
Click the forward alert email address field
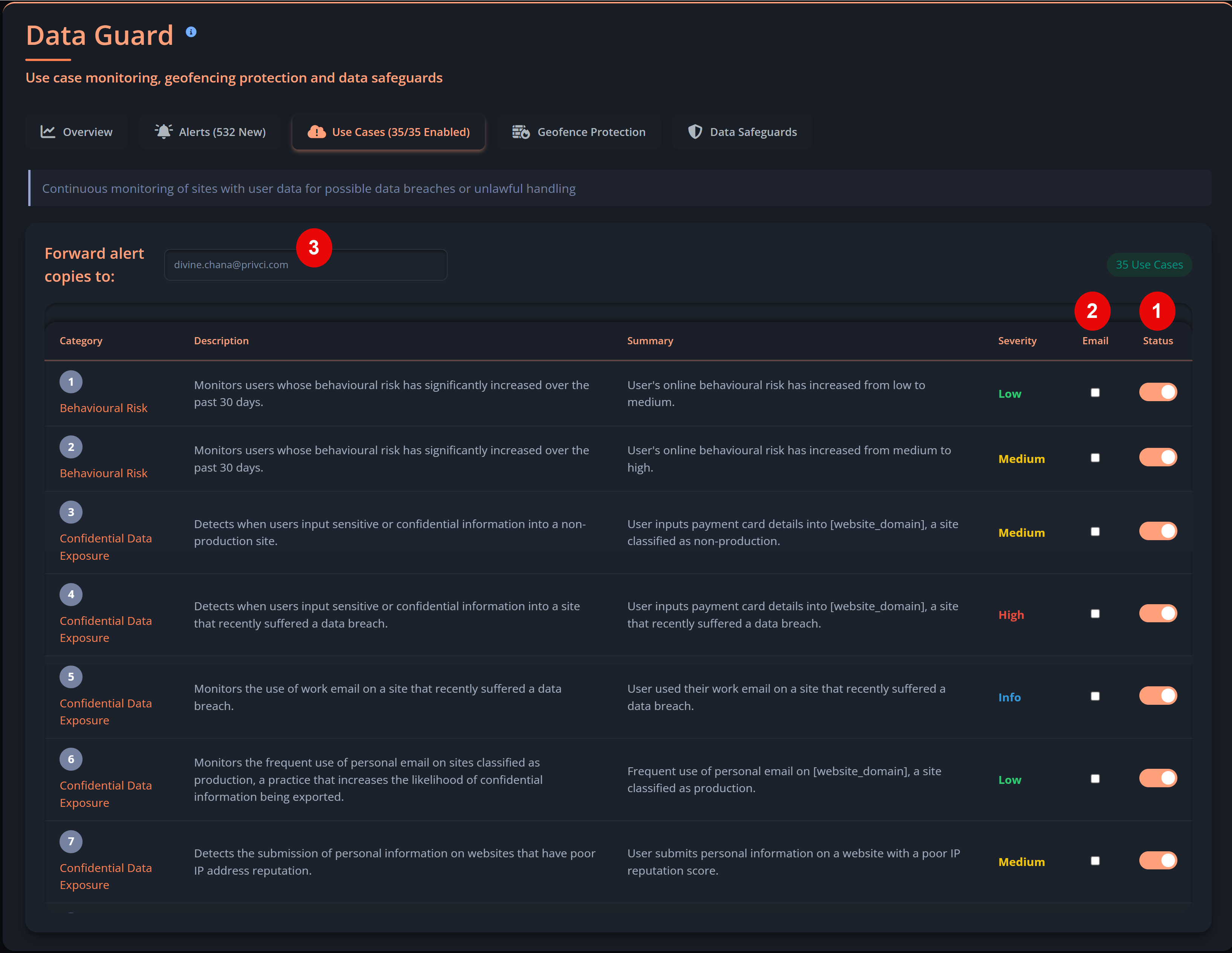tap(305, 264)
